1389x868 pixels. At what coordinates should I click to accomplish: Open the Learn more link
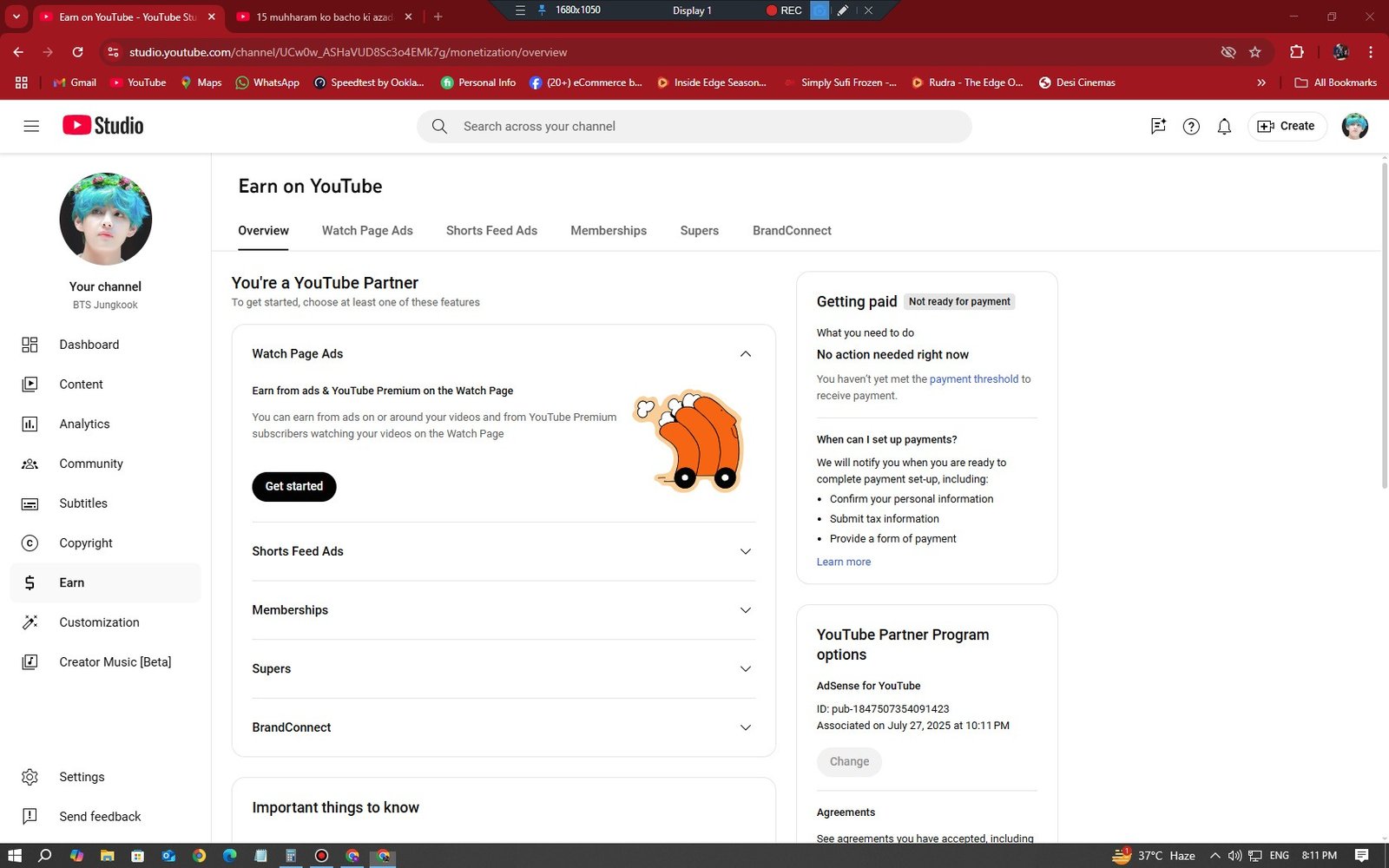pyautogui.click(x=843, y=562)
